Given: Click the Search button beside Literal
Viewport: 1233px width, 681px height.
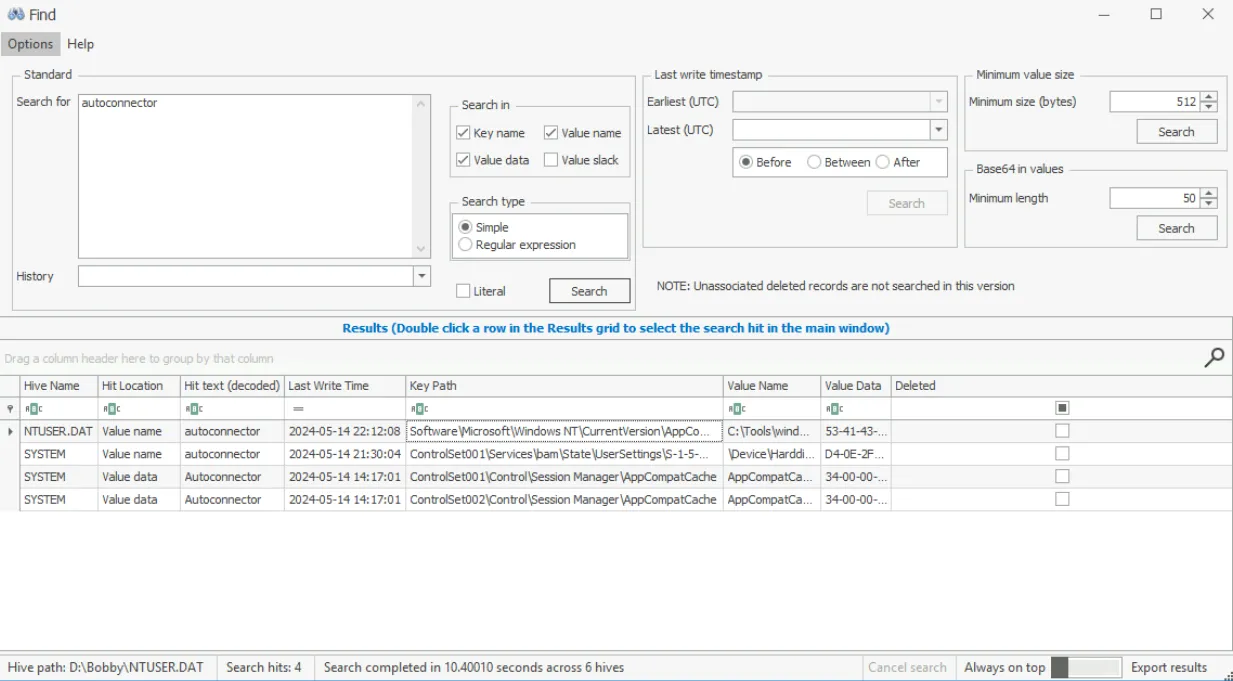Looking at the screenshot, I should [x=589, y=291].
